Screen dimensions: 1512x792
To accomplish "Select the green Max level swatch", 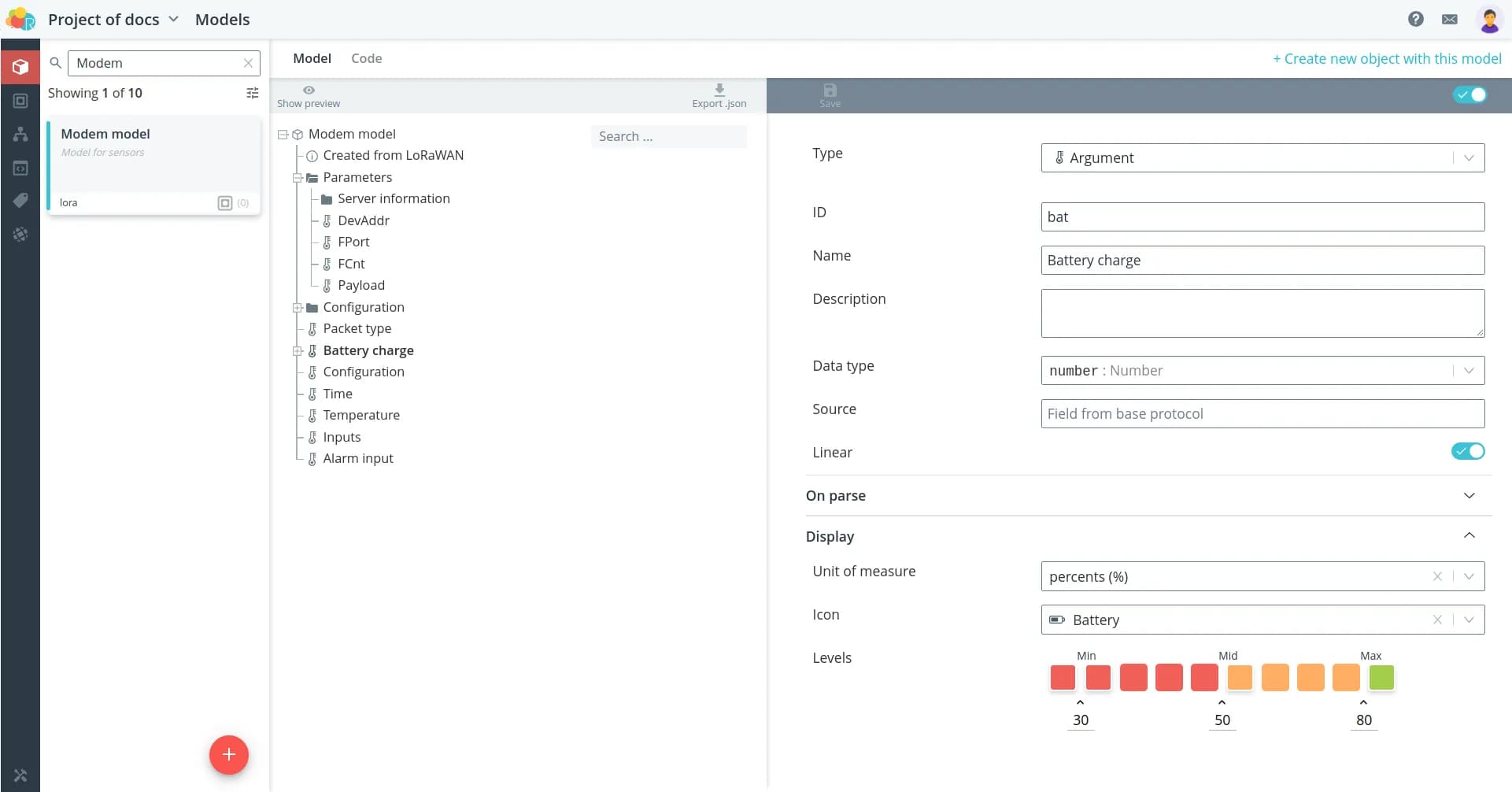I will (x=1381, y=678).
